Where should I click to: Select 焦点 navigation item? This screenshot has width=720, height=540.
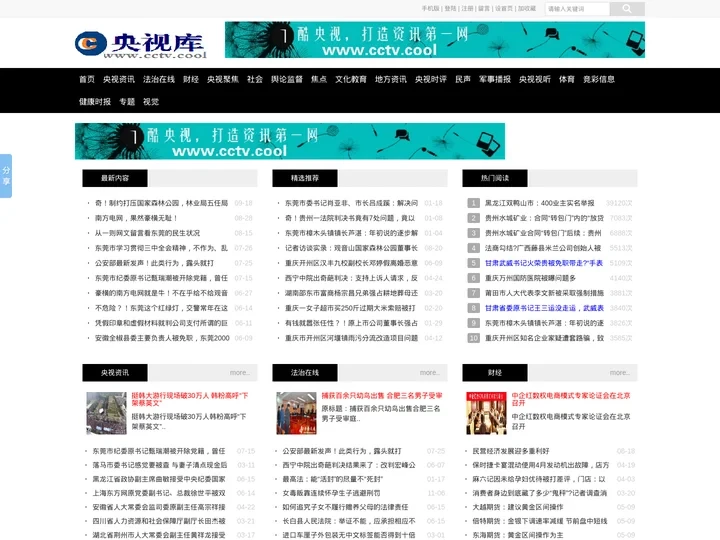pos(319,79)
